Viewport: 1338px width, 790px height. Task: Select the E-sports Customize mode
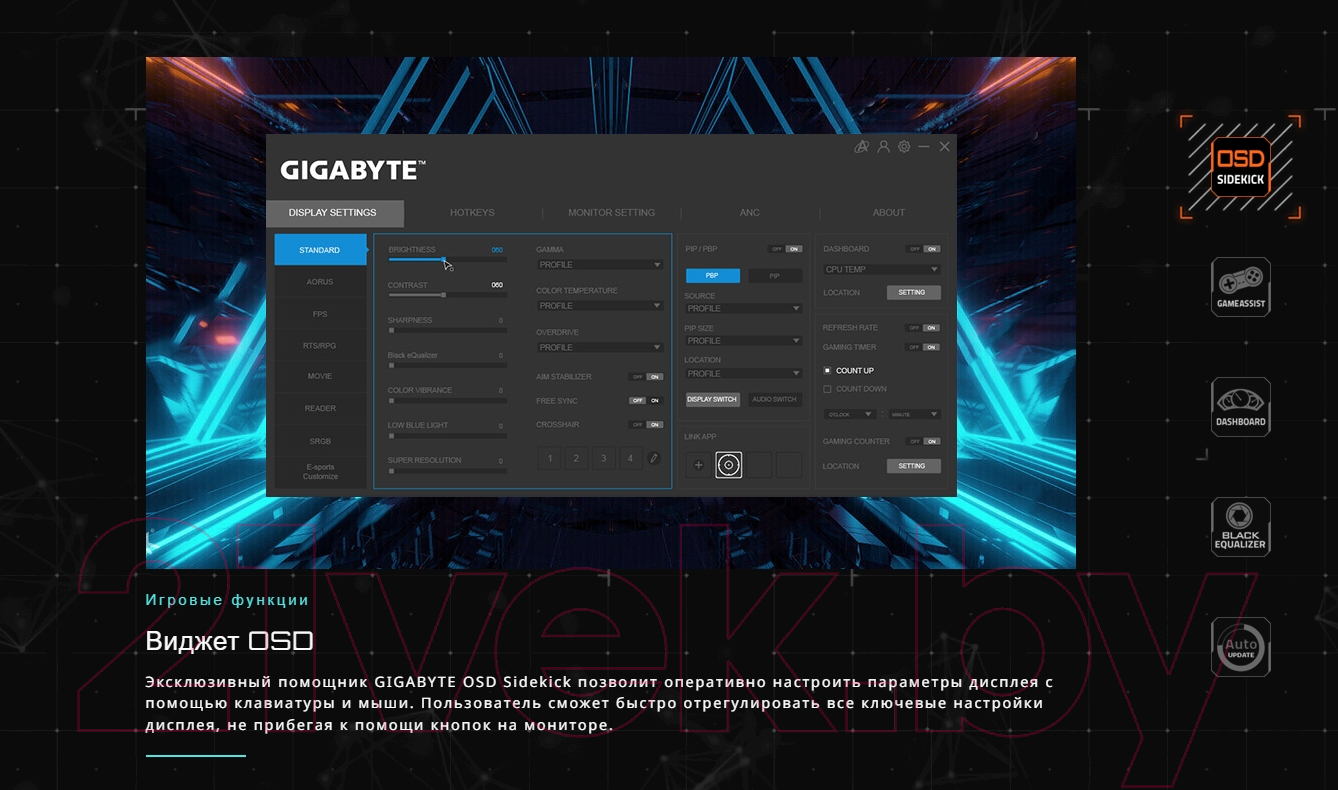coord(320,472)
